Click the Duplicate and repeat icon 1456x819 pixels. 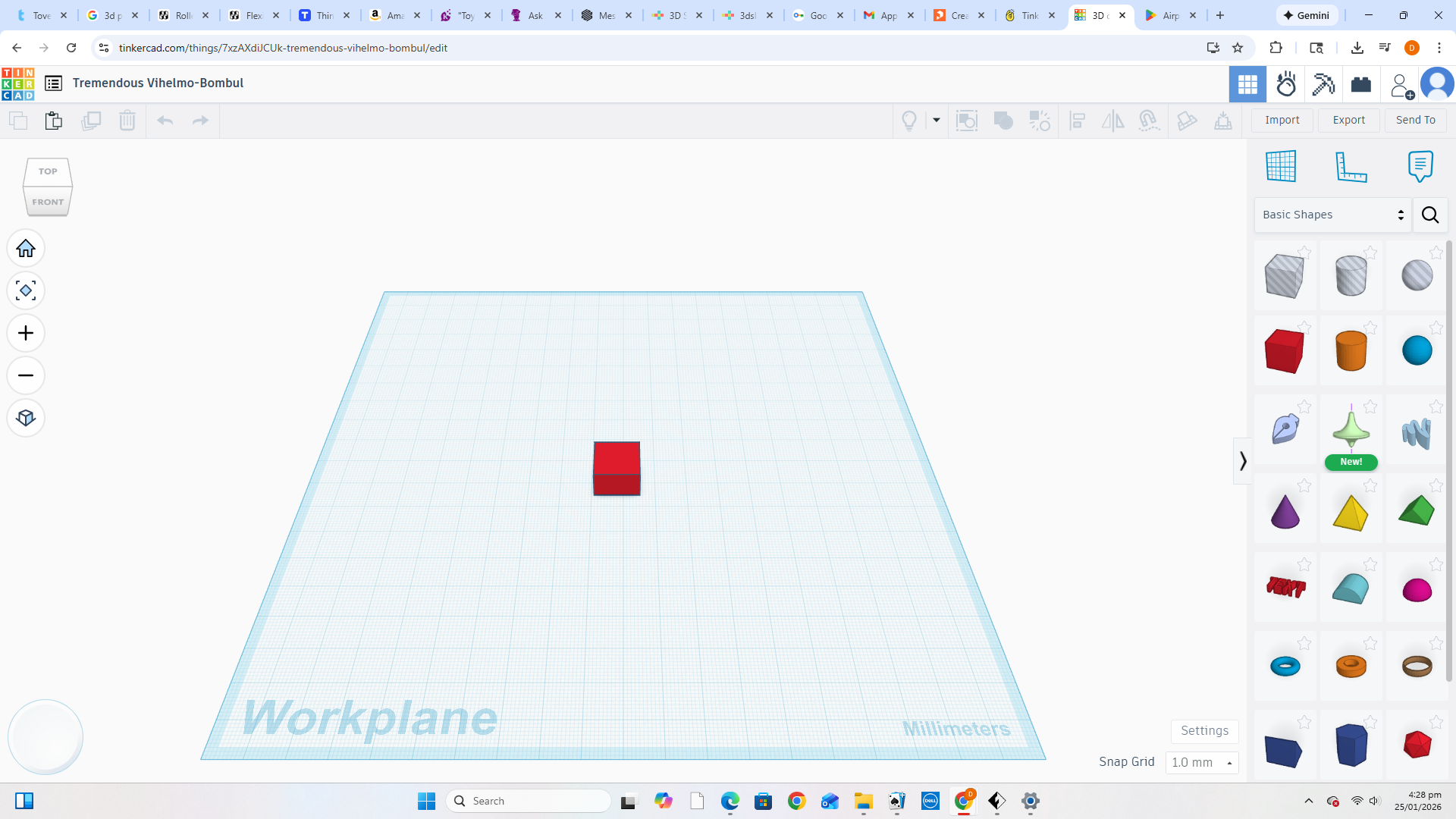(91, 121)
